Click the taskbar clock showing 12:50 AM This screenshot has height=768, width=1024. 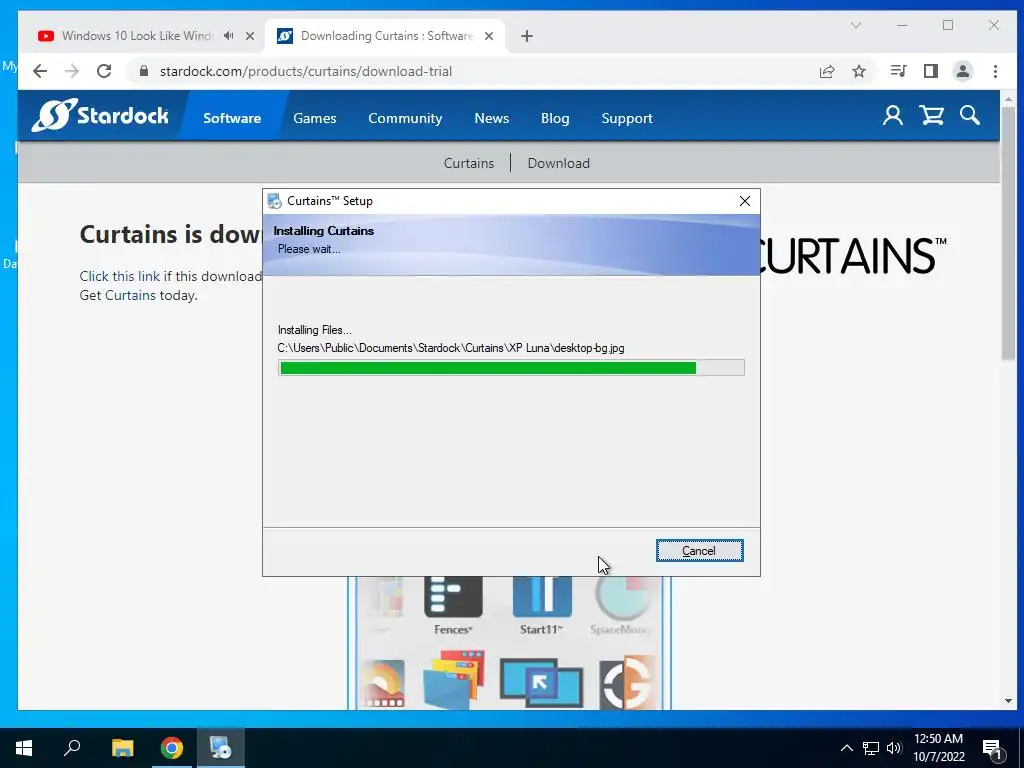click(938, 748)
